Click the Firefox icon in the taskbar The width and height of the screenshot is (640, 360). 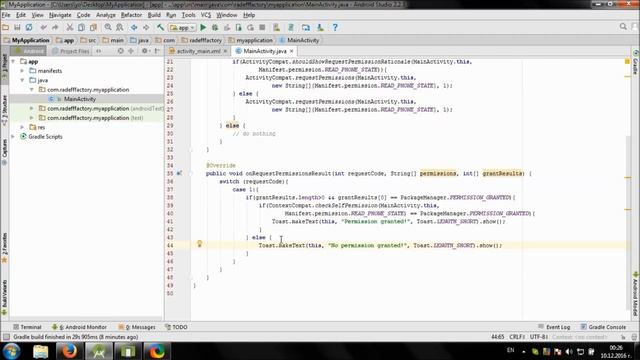click(69, 351)
